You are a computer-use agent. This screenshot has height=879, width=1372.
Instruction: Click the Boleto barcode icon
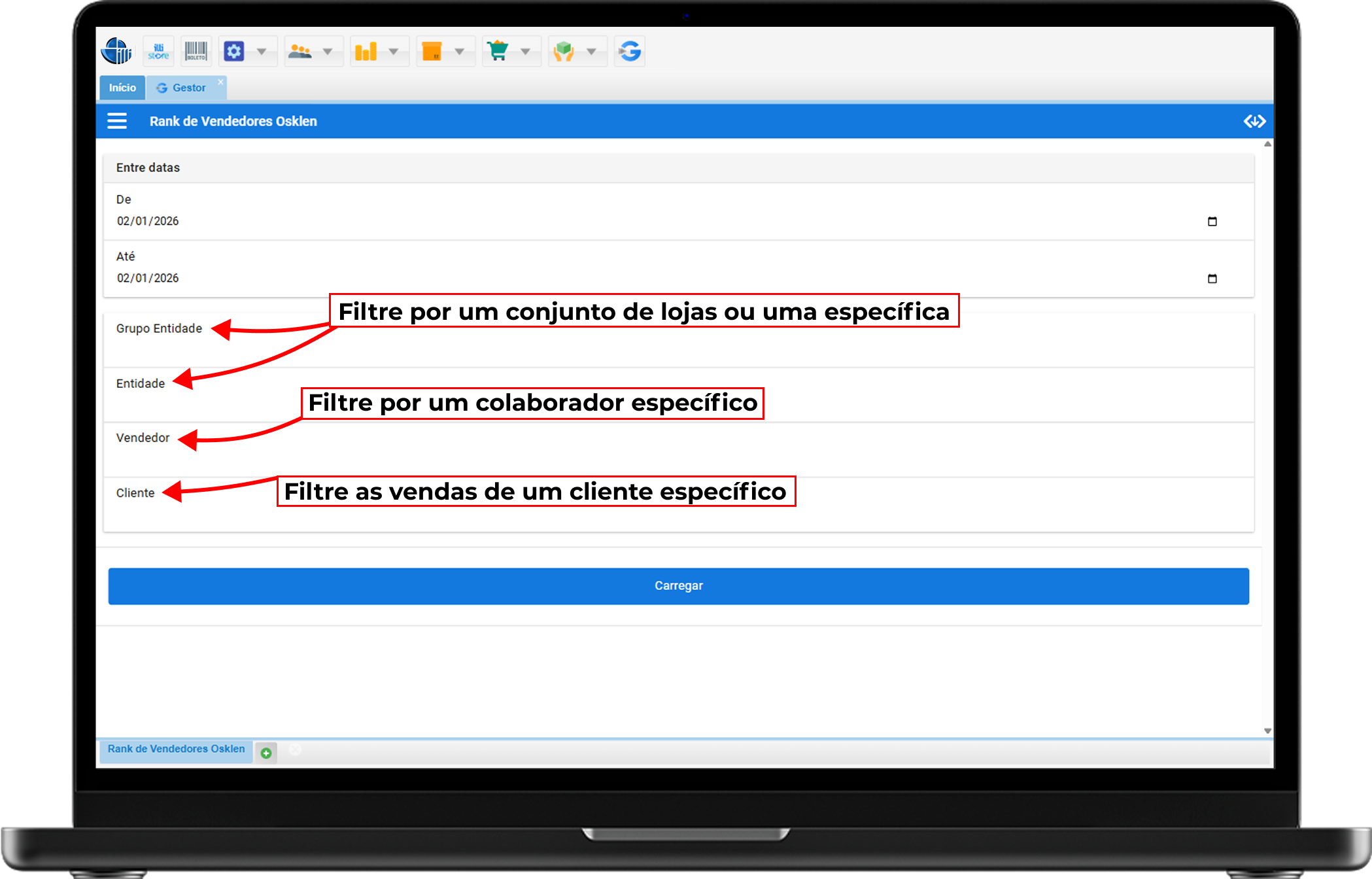[196, 51]
